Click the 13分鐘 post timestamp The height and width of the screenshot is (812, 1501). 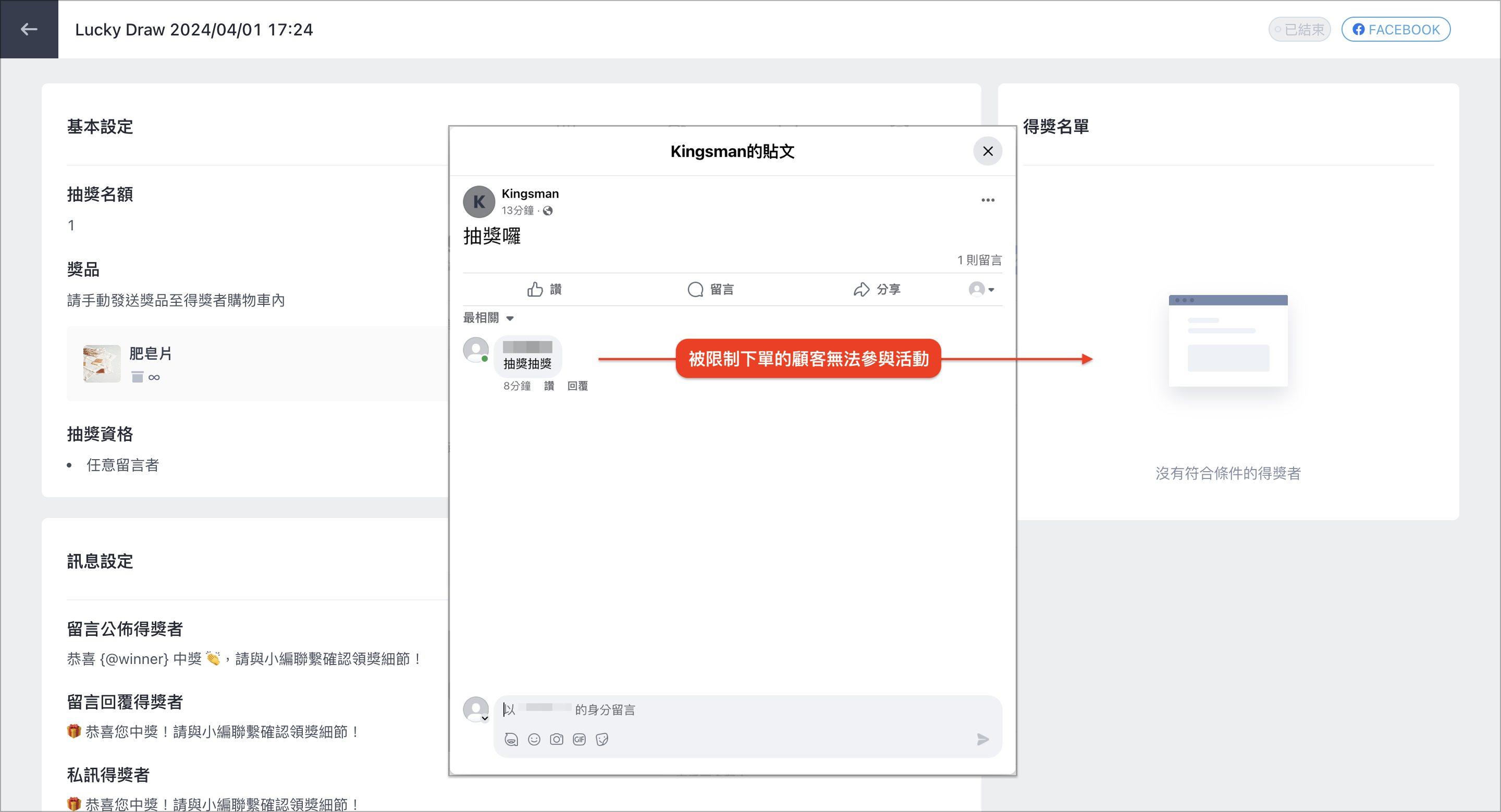[518, 210]
